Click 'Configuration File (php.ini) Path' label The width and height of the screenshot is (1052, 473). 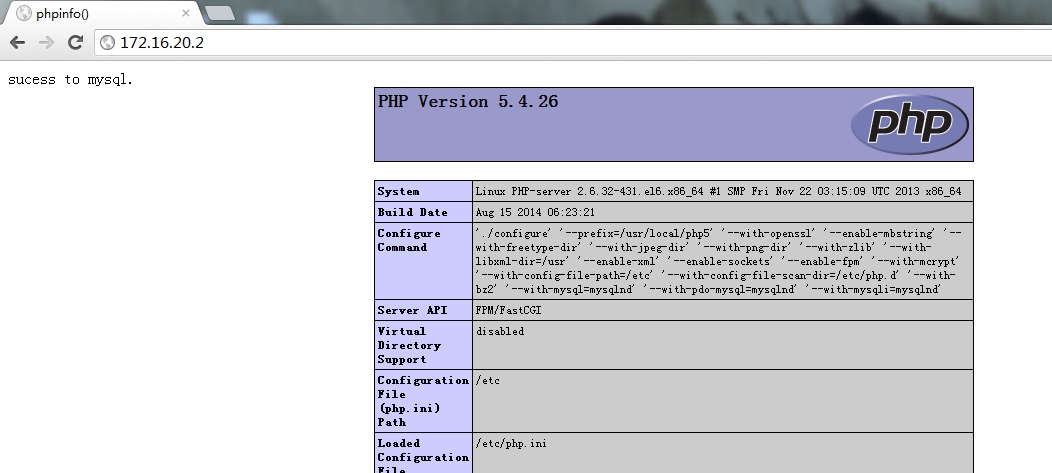pyautogui.click(x=423, y=401)
